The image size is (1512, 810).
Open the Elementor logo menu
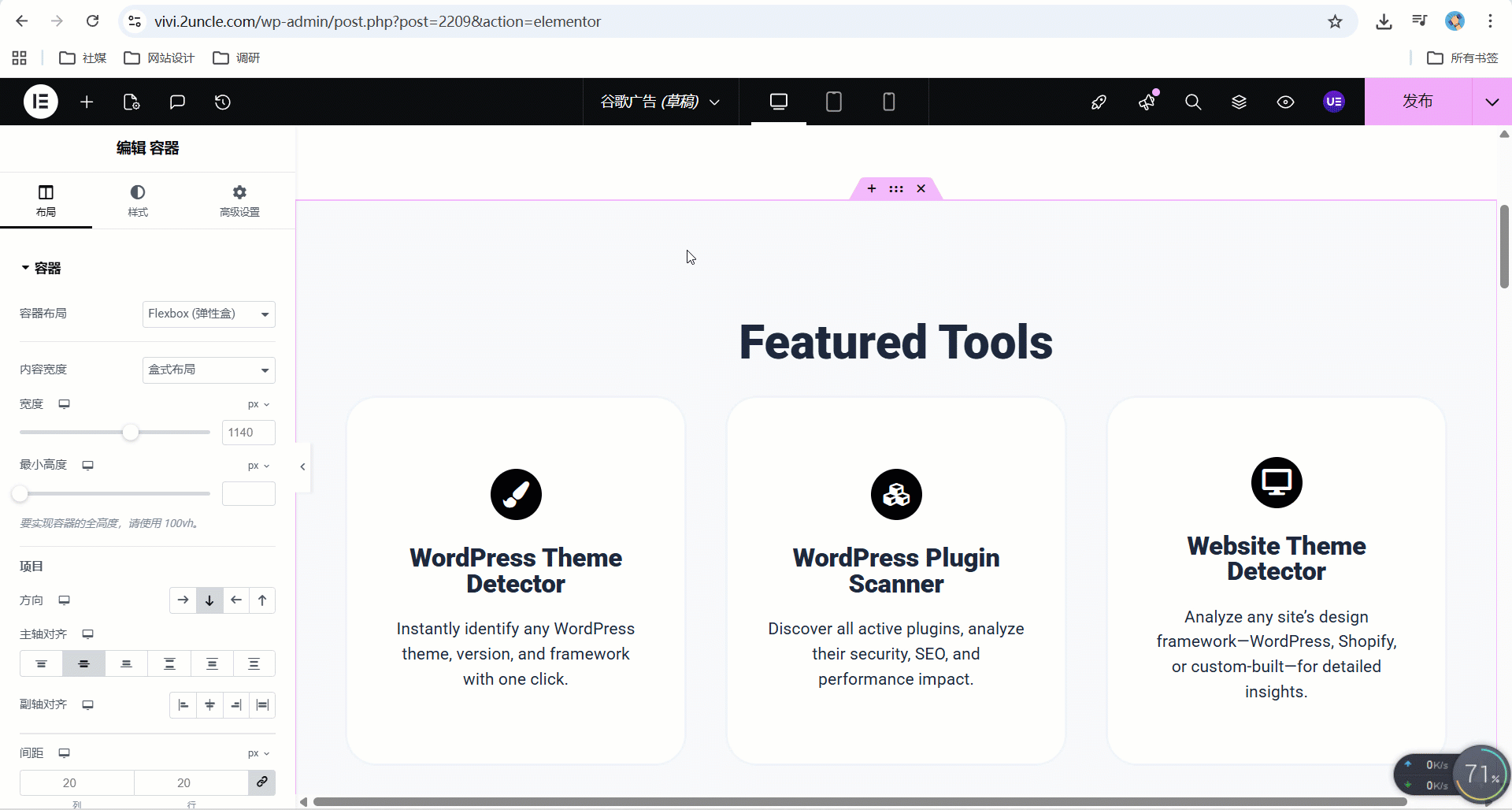(41, 102)
